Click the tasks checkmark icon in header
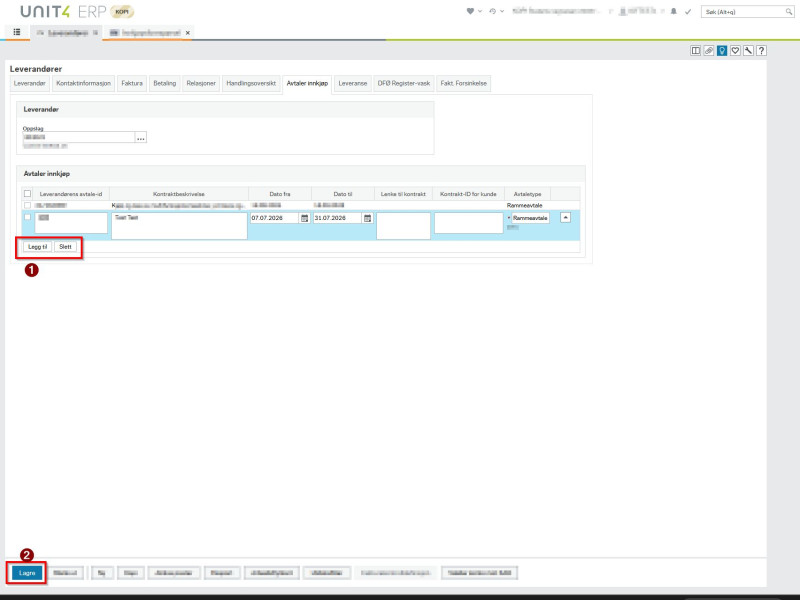This screenshot has height=600, width=800. tap(688, 11)
